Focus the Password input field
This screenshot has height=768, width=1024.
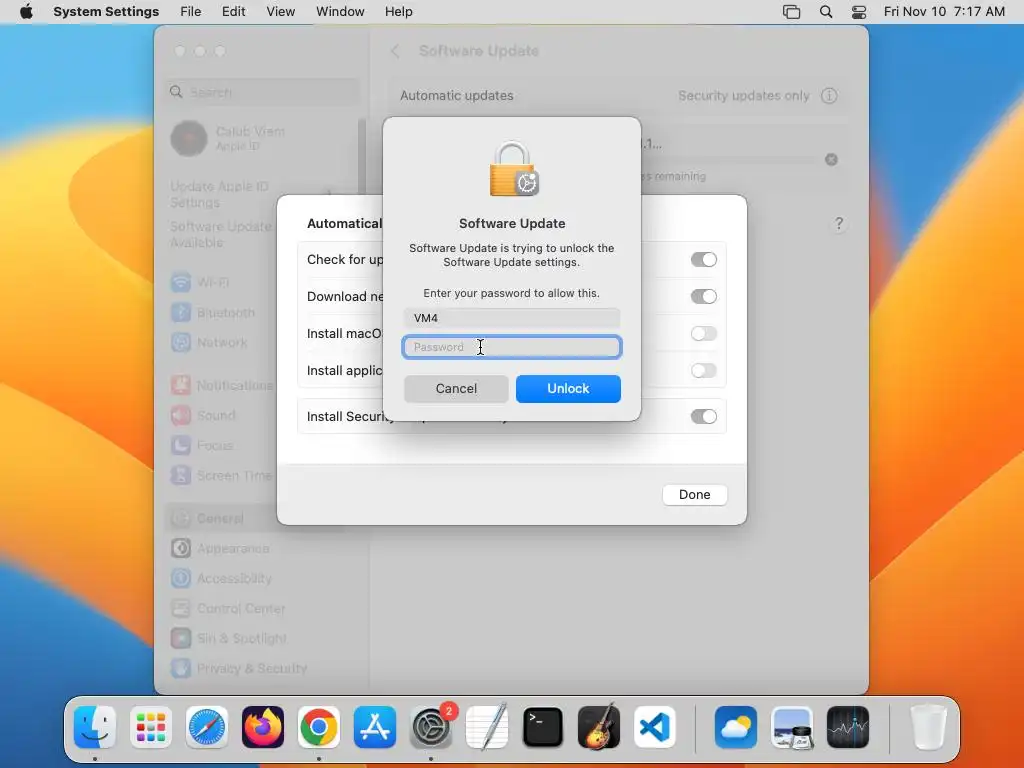512,347
